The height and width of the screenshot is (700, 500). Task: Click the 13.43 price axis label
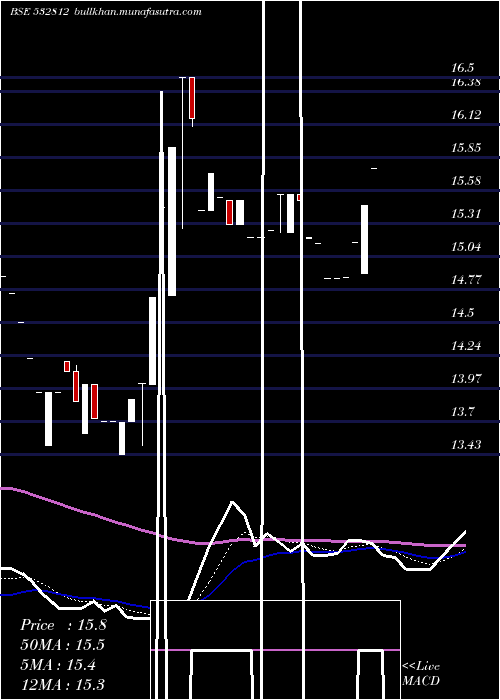(466, 445)
